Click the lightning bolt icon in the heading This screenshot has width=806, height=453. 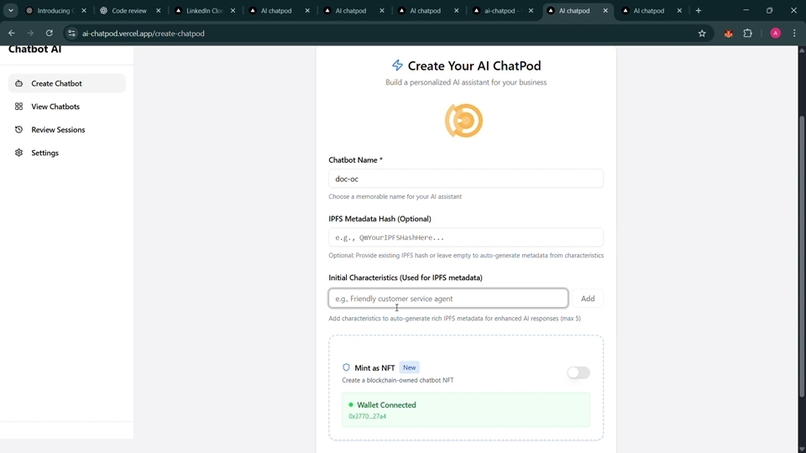[x=397, y=65]
